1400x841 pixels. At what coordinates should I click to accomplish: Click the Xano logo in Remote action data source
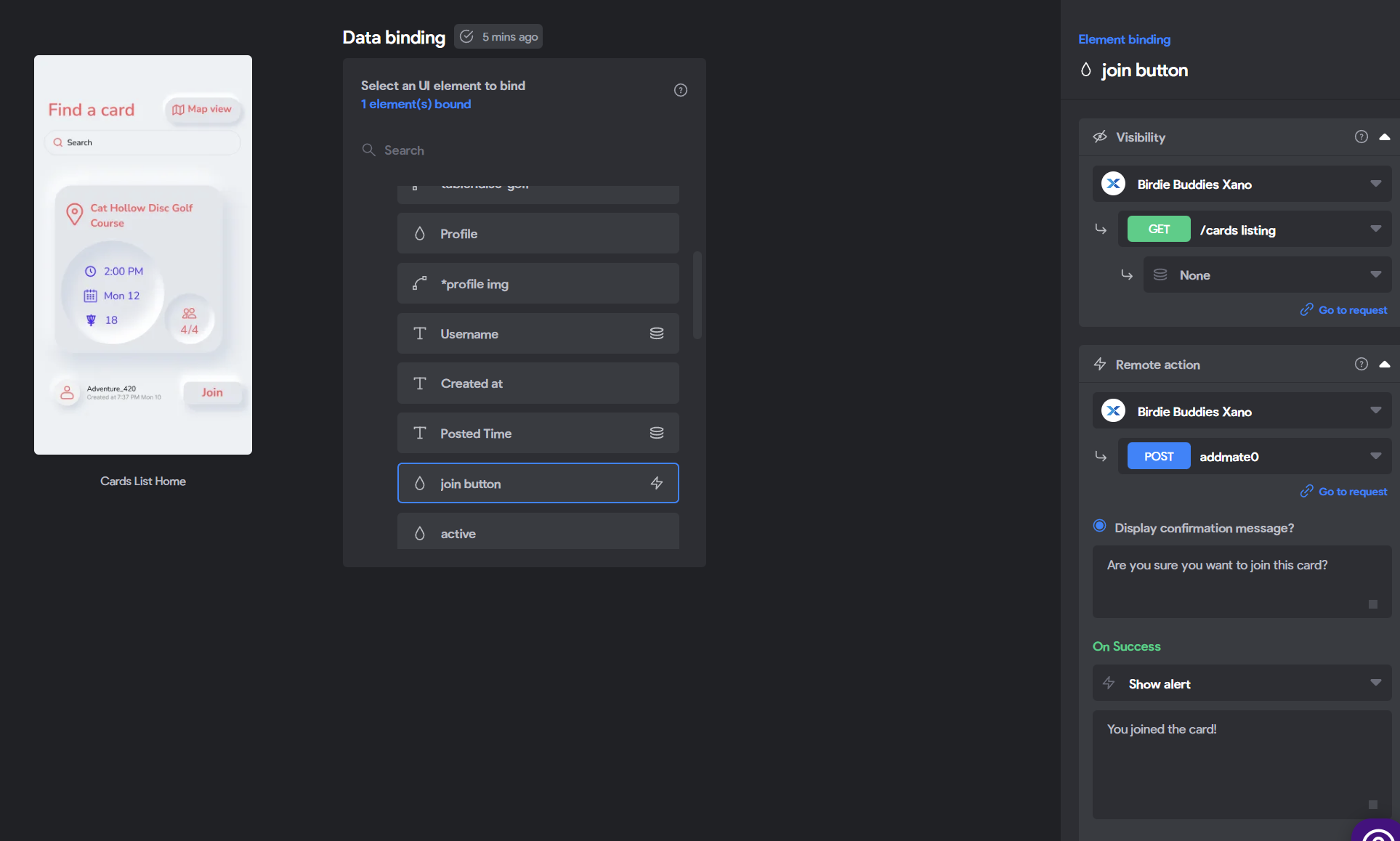pos(1113,411)
